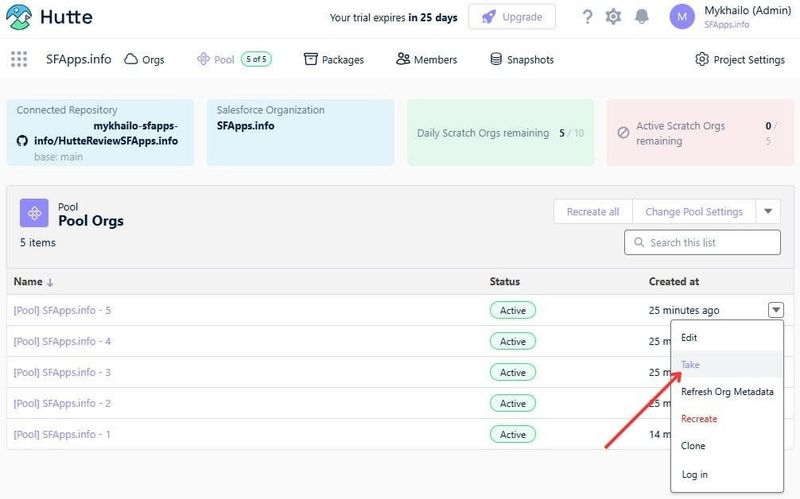This screenshot has width=800, height=499.
Task: Go to the Snapshots tab
Action: pyautogui.click(x=521, y=60)
